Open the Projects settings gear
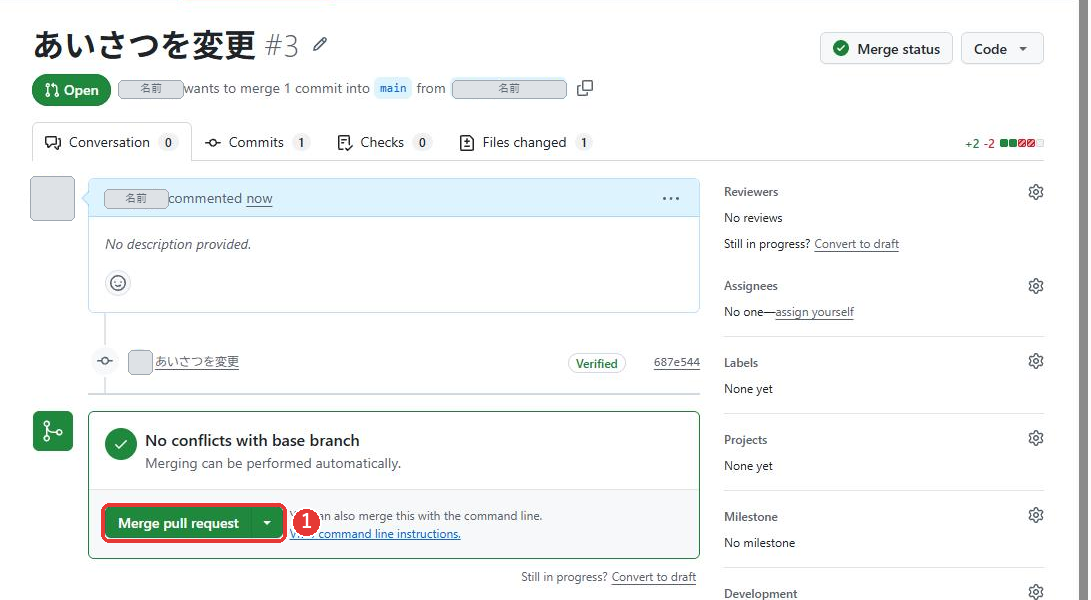The height and width of the screenshot is (600, 1091). click(1035, 439)
